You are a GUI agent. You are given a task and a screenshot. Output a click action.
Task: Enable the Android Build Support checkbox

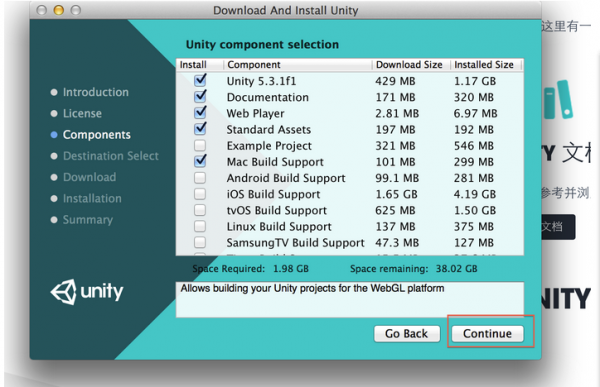200,178
